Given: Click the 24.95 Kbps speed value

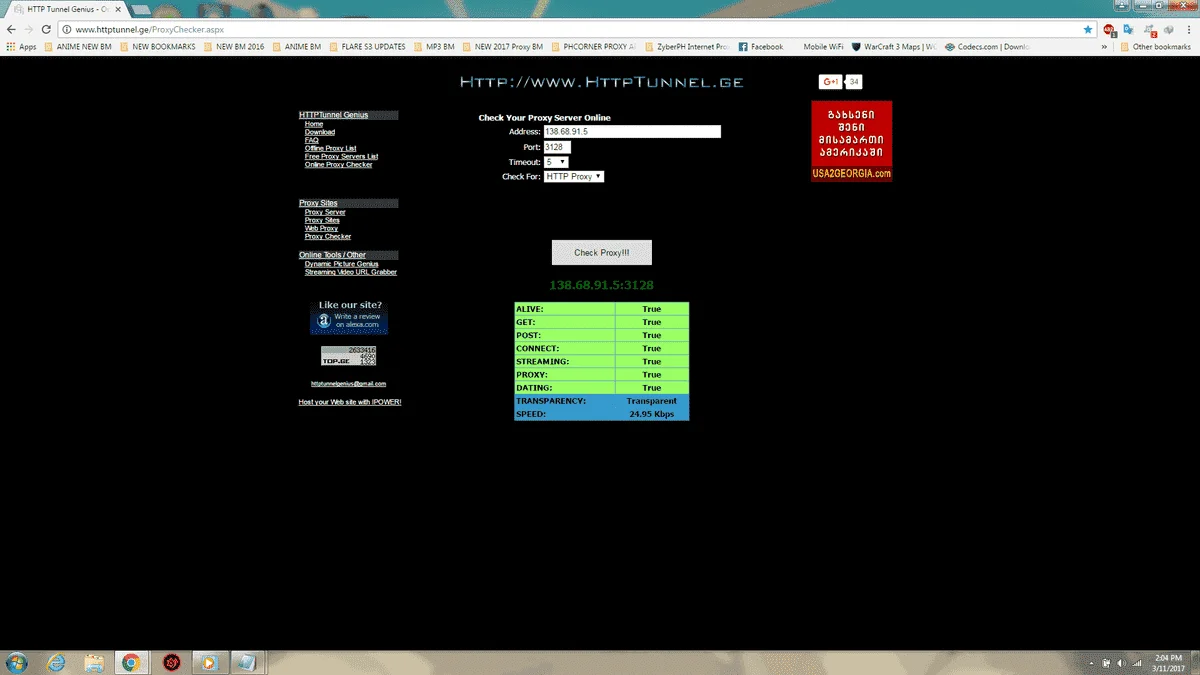Looking at the screenshot, I should click(x=652, y=414).
